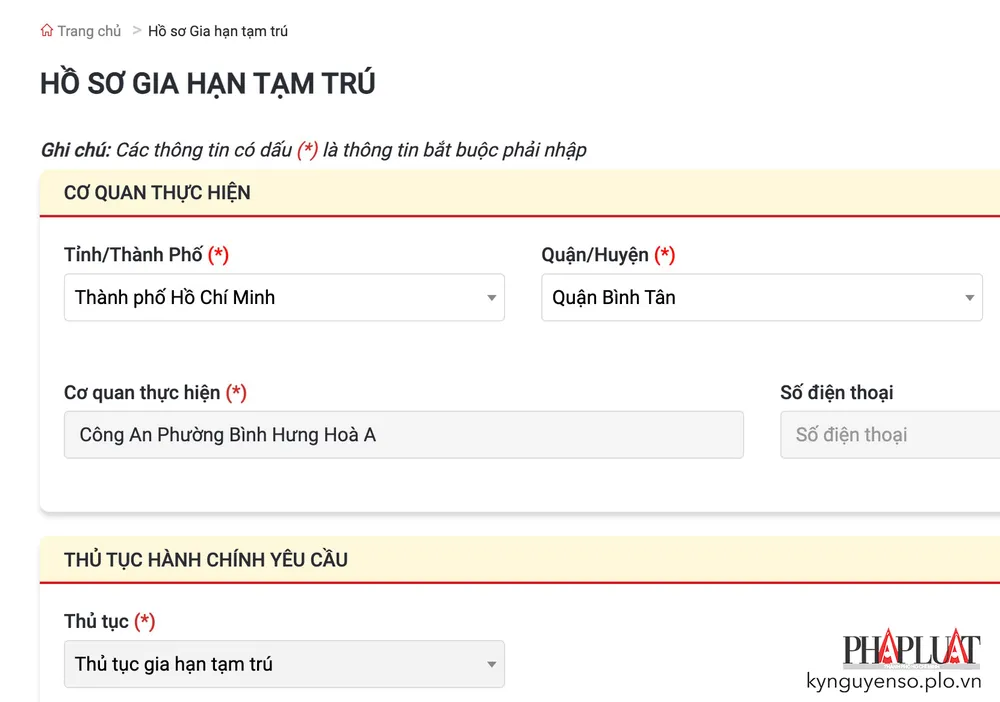
Task: Click the Quận/Huyện dropdown chevron
Action: click(969, 297)
